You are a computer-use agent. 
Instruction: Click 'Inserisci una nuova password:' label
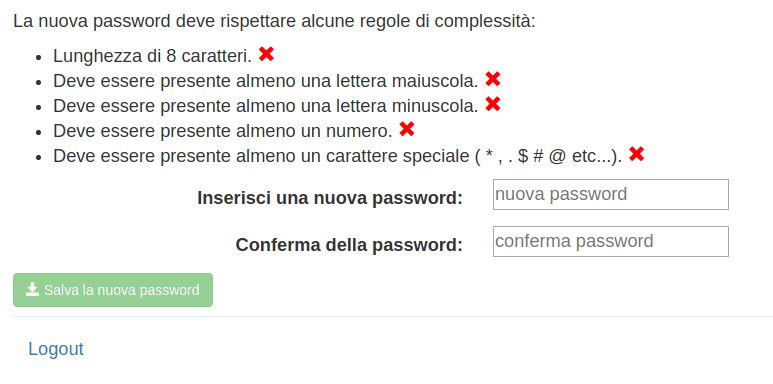click(330, 198)
